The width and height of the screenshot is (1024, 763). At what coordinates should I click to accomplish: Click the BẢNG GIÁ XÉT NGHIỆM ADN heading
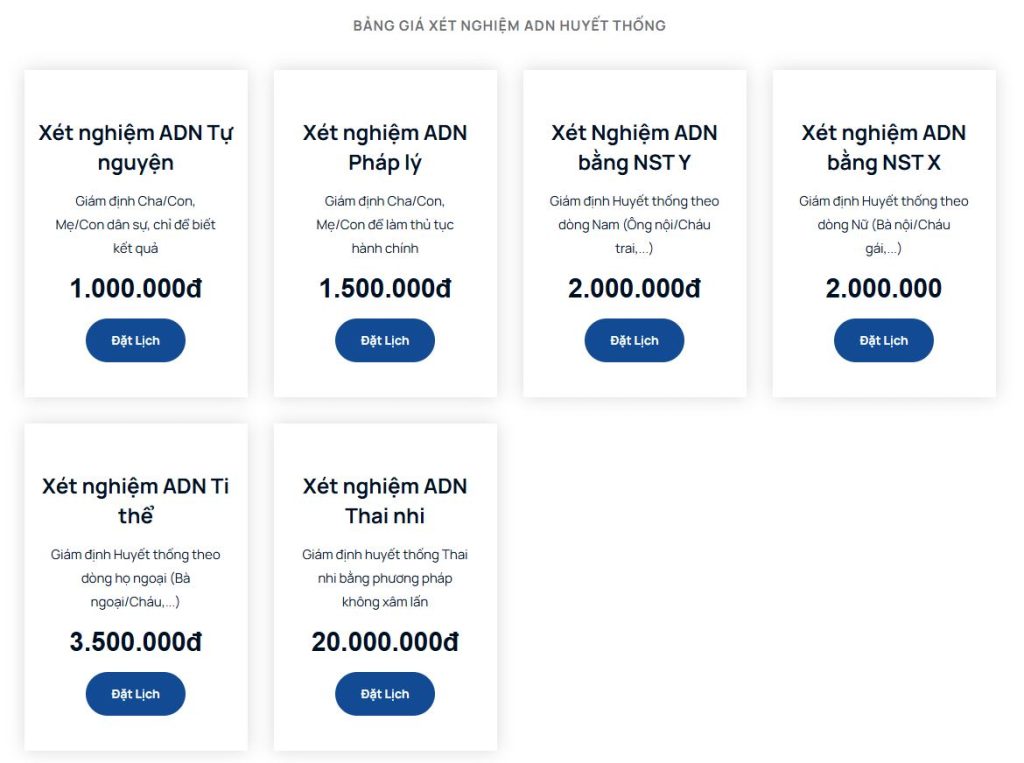(x=511, y=25)
